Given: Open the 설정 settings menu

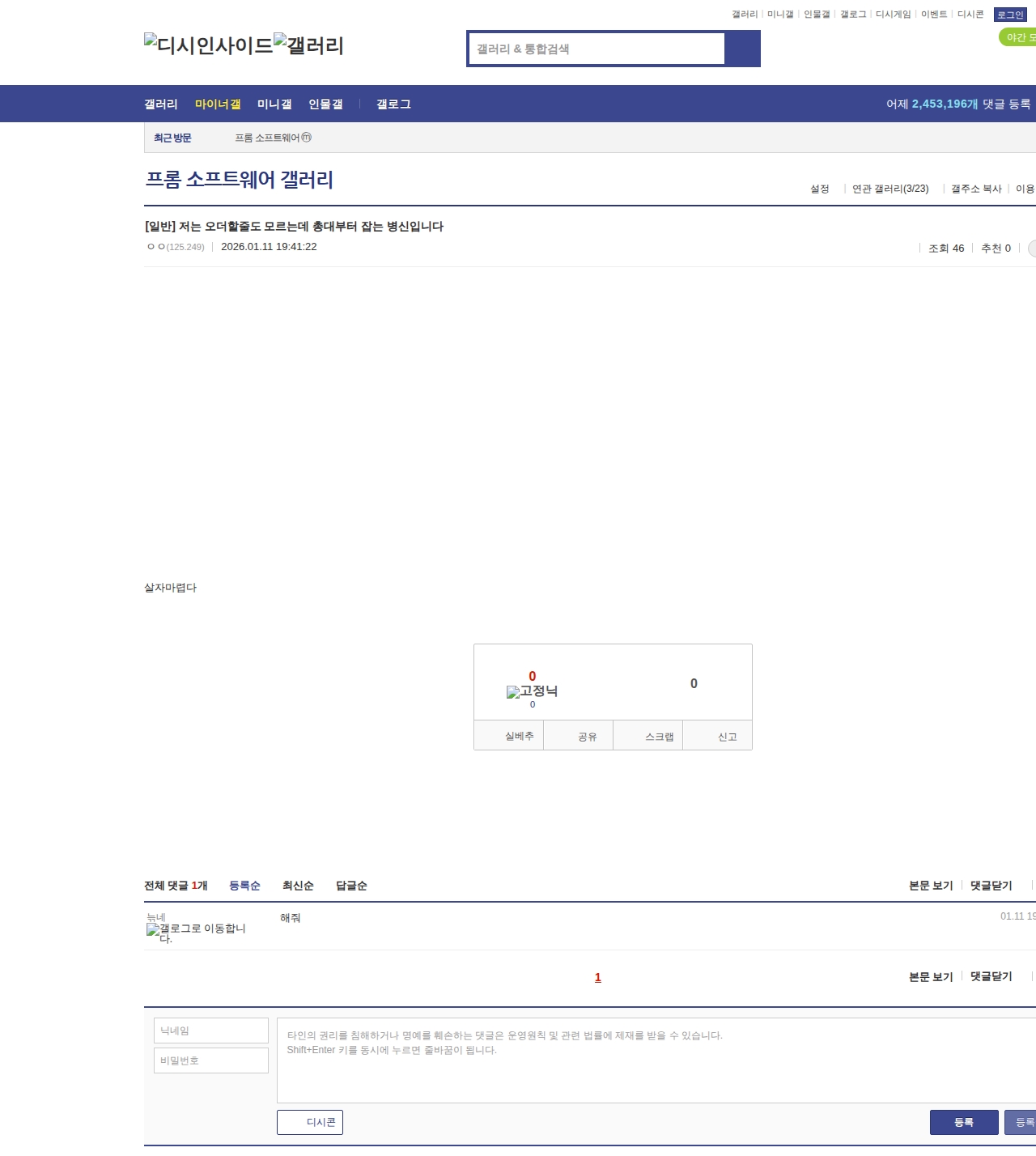Looking at the screenshot, I should [x=819, y=189].
